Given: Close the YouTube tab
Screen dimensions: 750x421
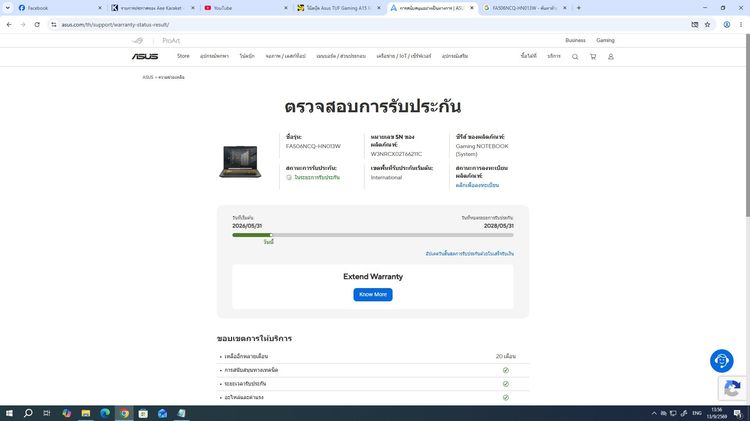Looking at the screenshot, I should pos(286,8).
